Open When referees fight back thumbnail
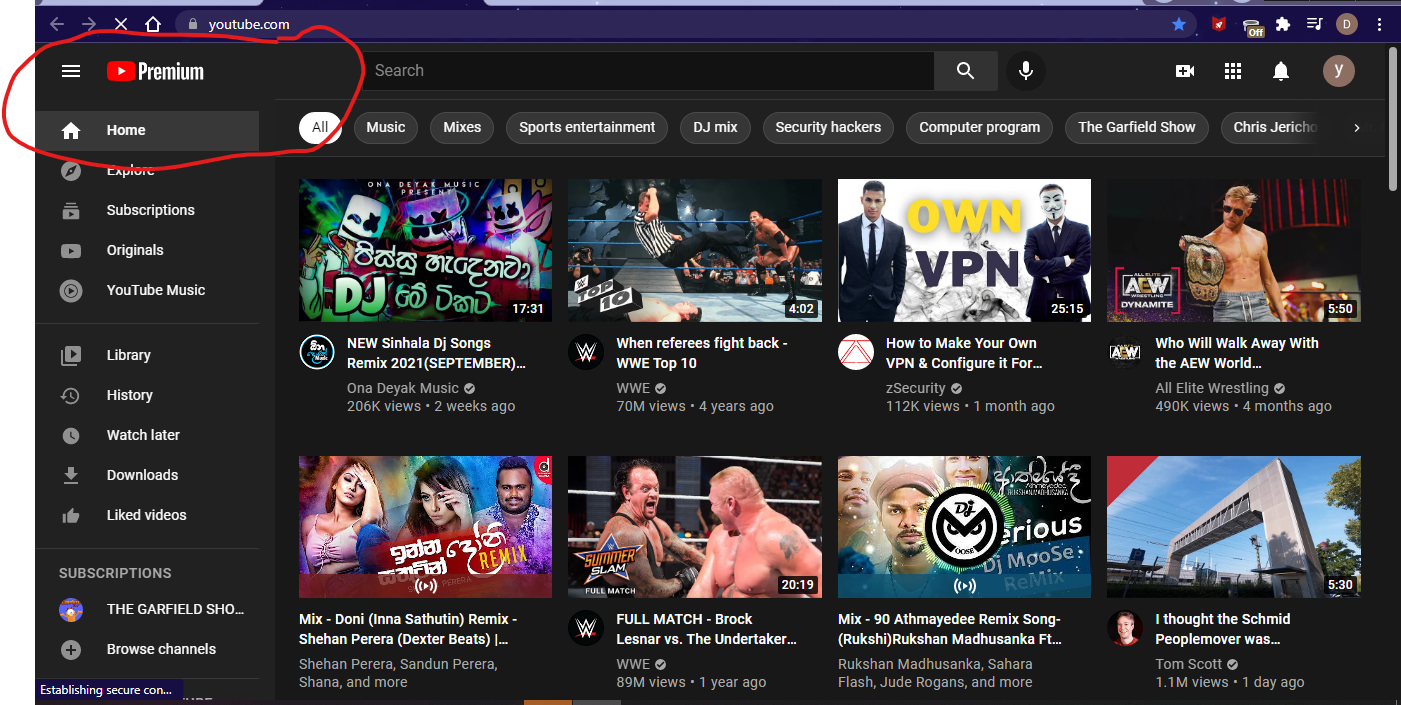1401x705 pixels. pos(695,250)
